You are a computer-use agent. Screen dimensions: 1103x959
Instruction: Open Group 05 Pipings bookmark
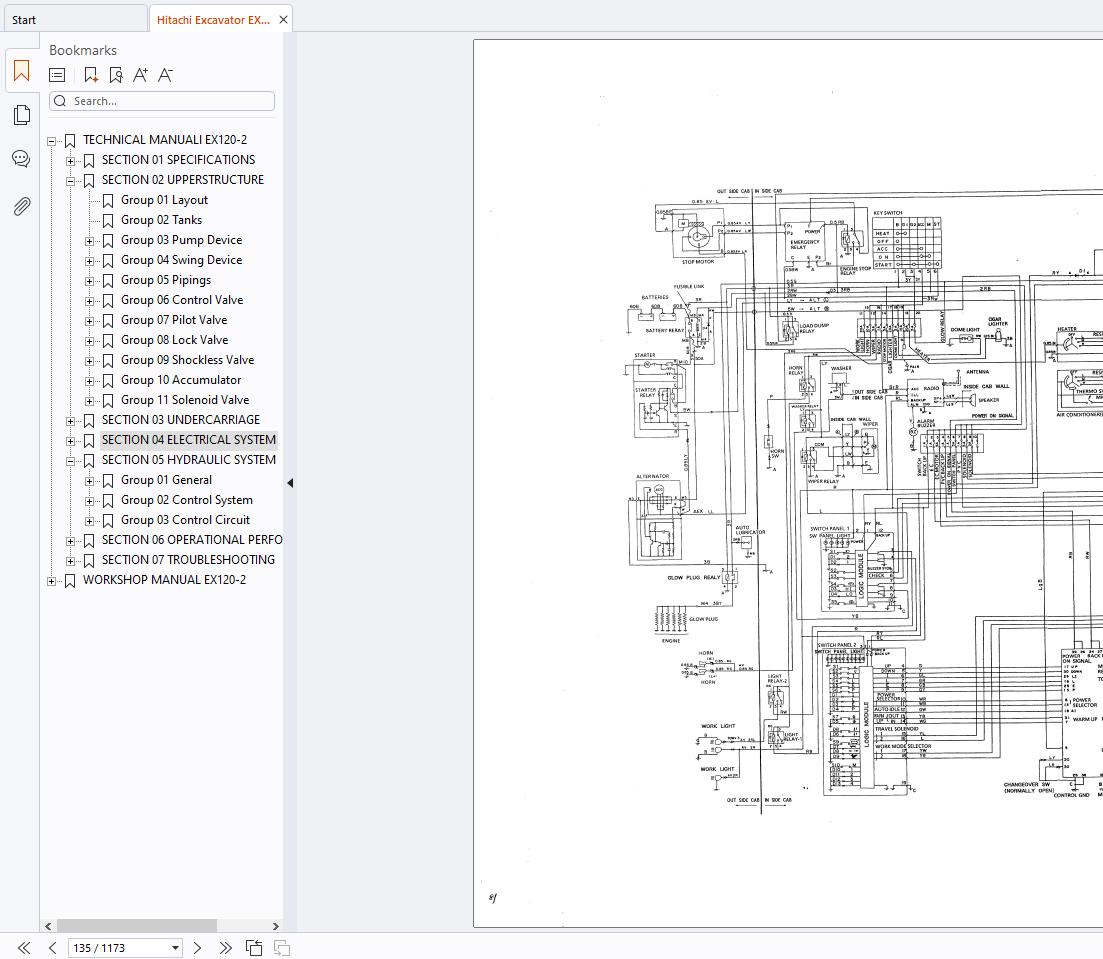(x=166, y=280)
